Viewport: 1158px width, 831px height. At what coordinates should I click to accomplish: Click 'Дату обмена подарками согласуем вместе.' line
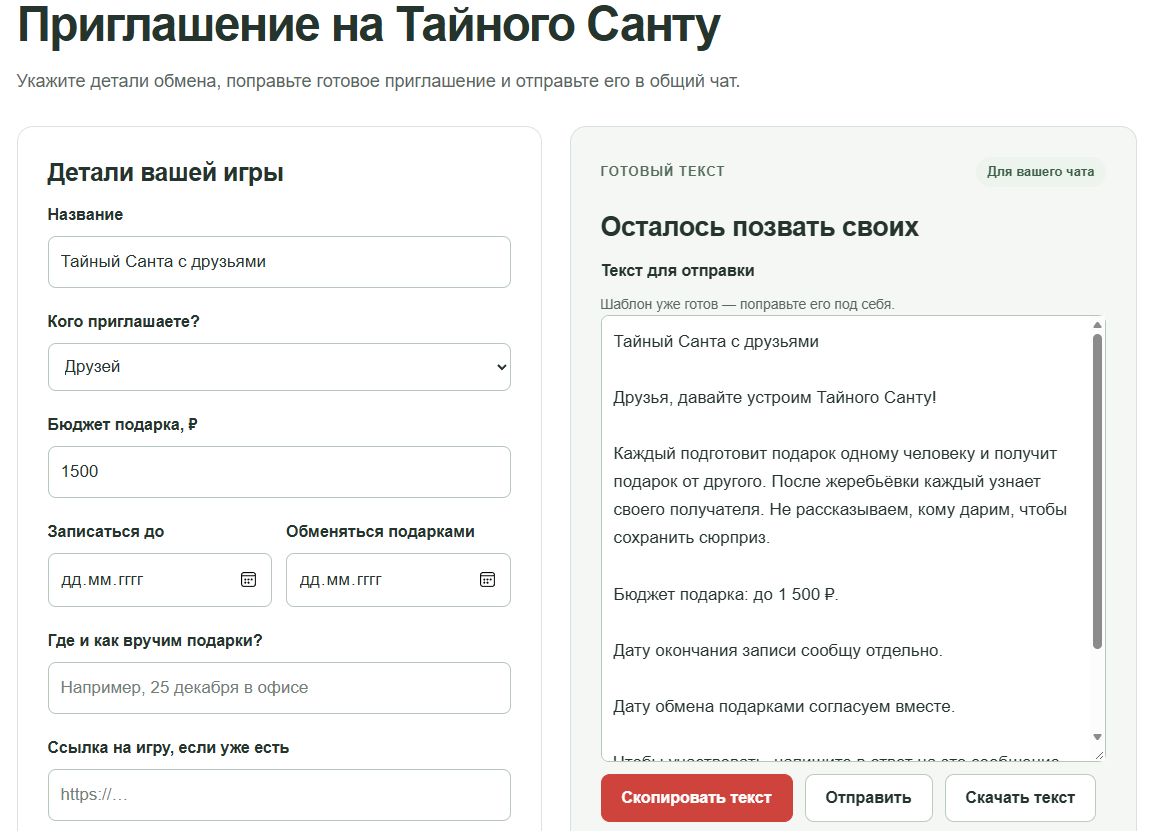[784, 707]
